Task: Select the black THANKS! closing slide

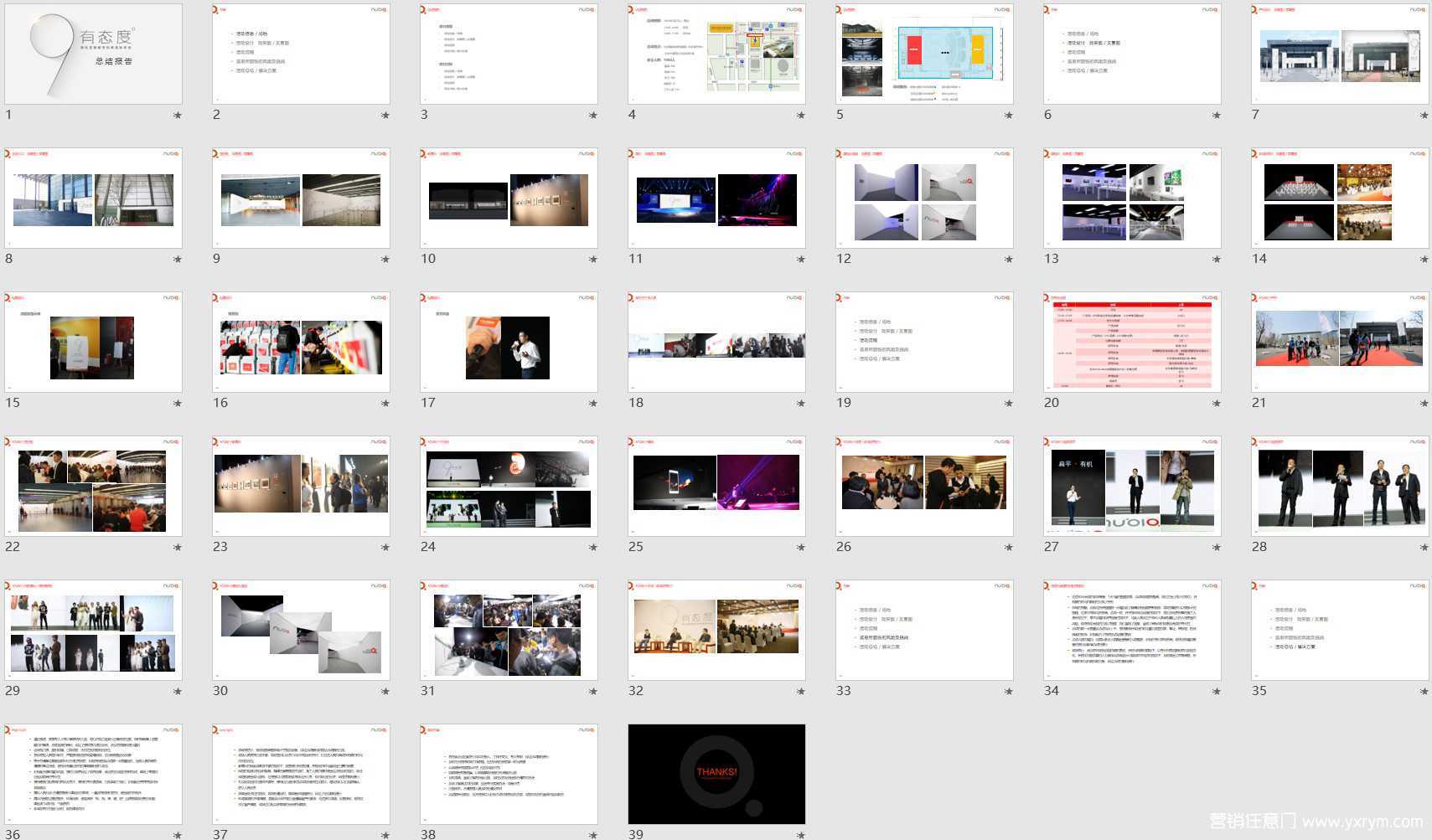Action: click(716, 775)
